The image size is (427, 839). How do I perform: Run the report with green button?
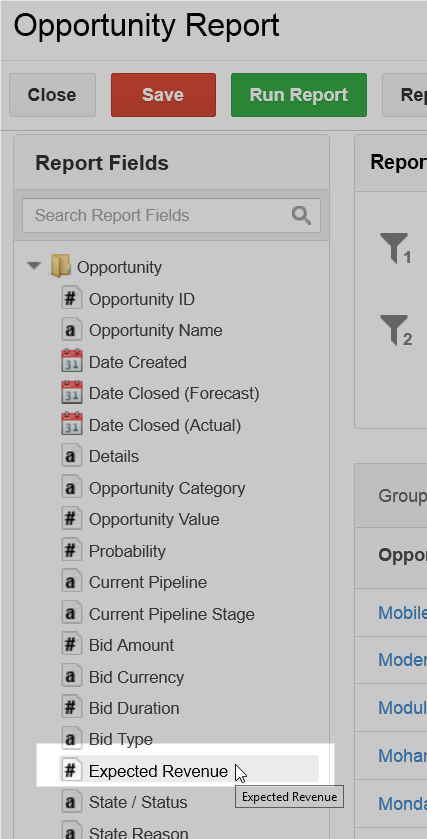[x=299, y=95]
